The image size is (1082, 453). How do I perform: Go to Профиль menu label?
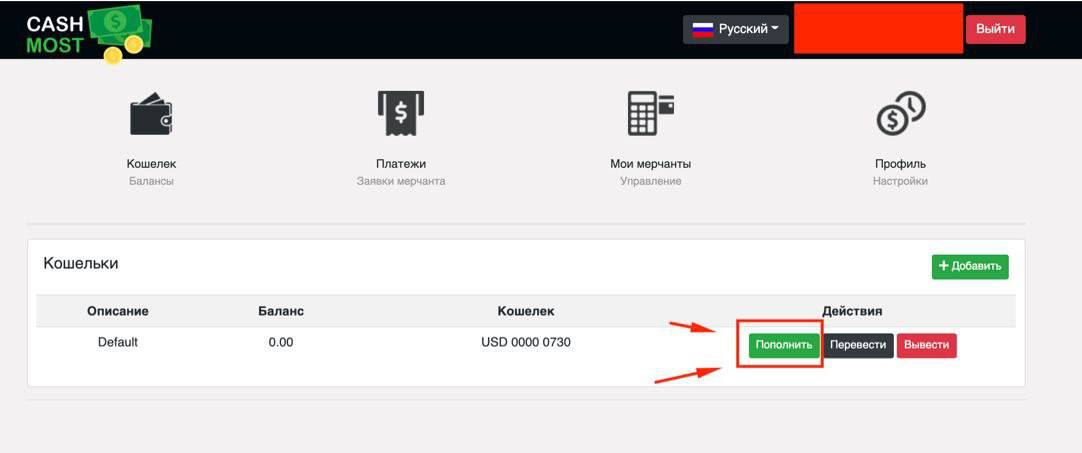coord(901,164)
